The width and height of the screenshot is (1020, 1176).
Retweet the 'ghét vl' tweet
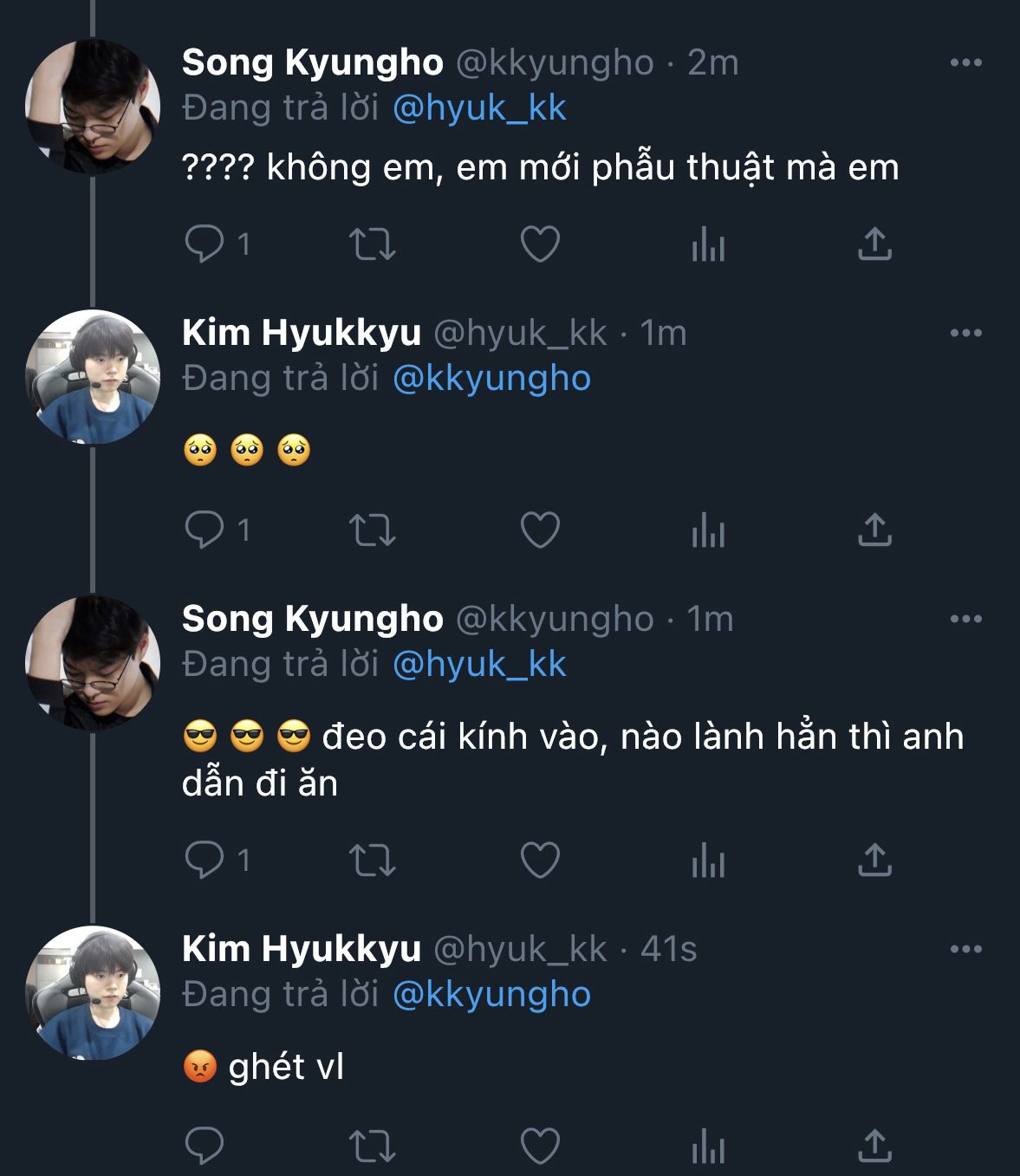pos(372,1146)
